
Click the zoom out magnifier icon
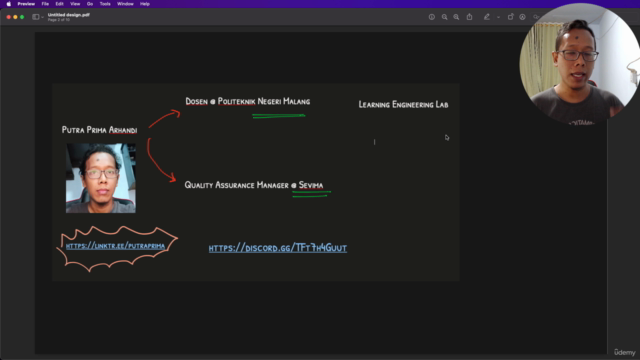(444, 17)
